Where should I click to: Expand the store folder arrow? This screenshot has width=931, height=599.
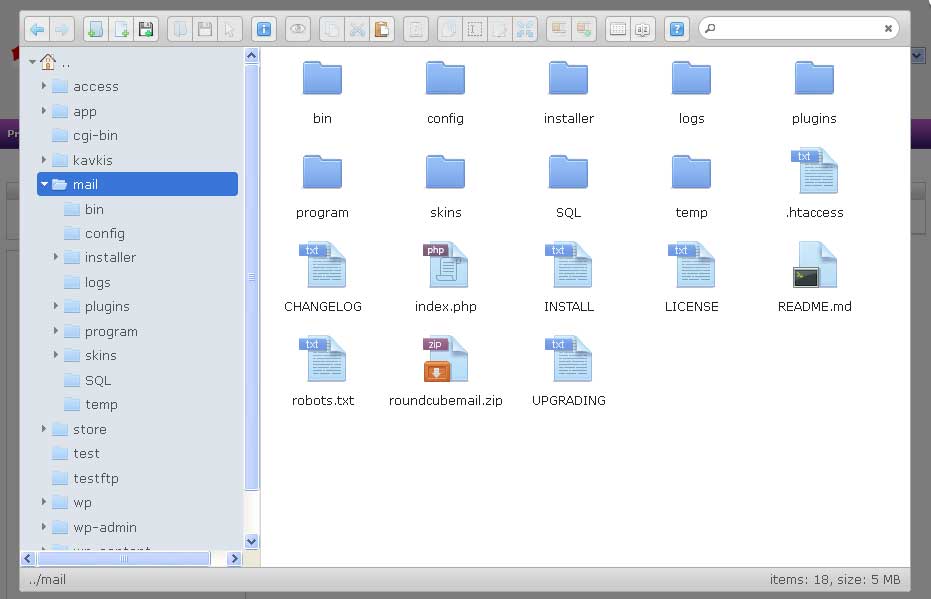pos(43,429)
